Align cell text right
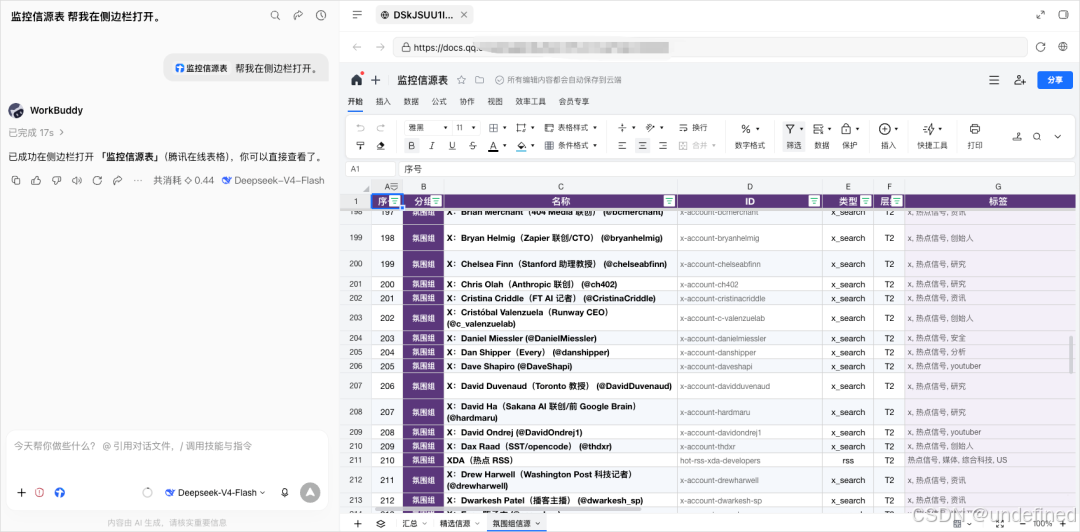 click(663, 145)
